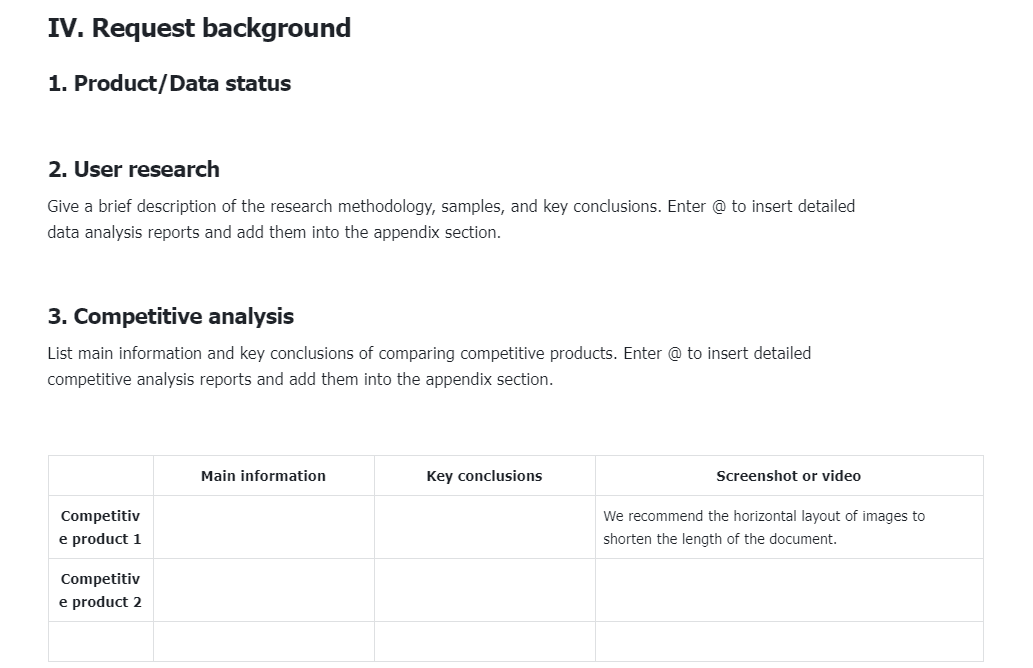Place cursor in "1. Product/Data status" heading
The image size is (1033, 668).
[169, 84]
